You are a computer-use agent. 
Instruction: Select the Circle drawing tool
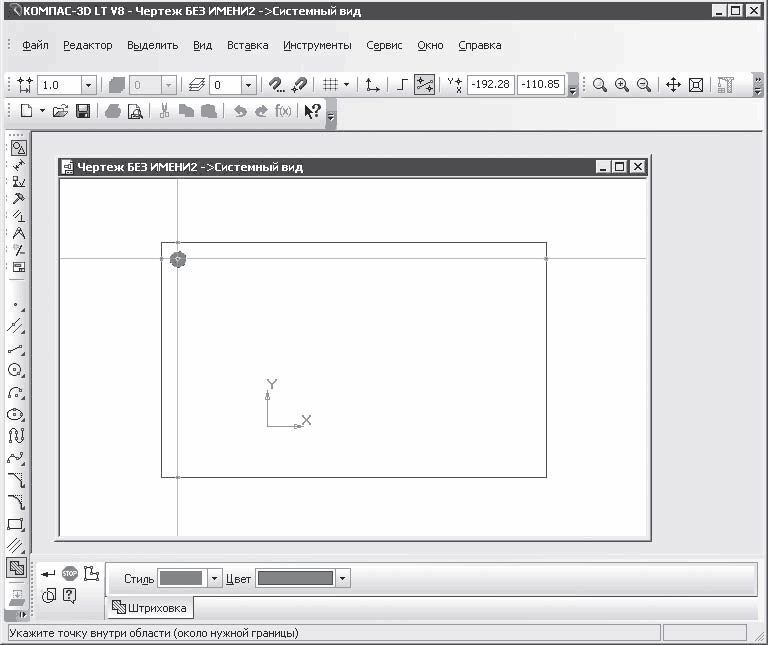click(15, 370)
